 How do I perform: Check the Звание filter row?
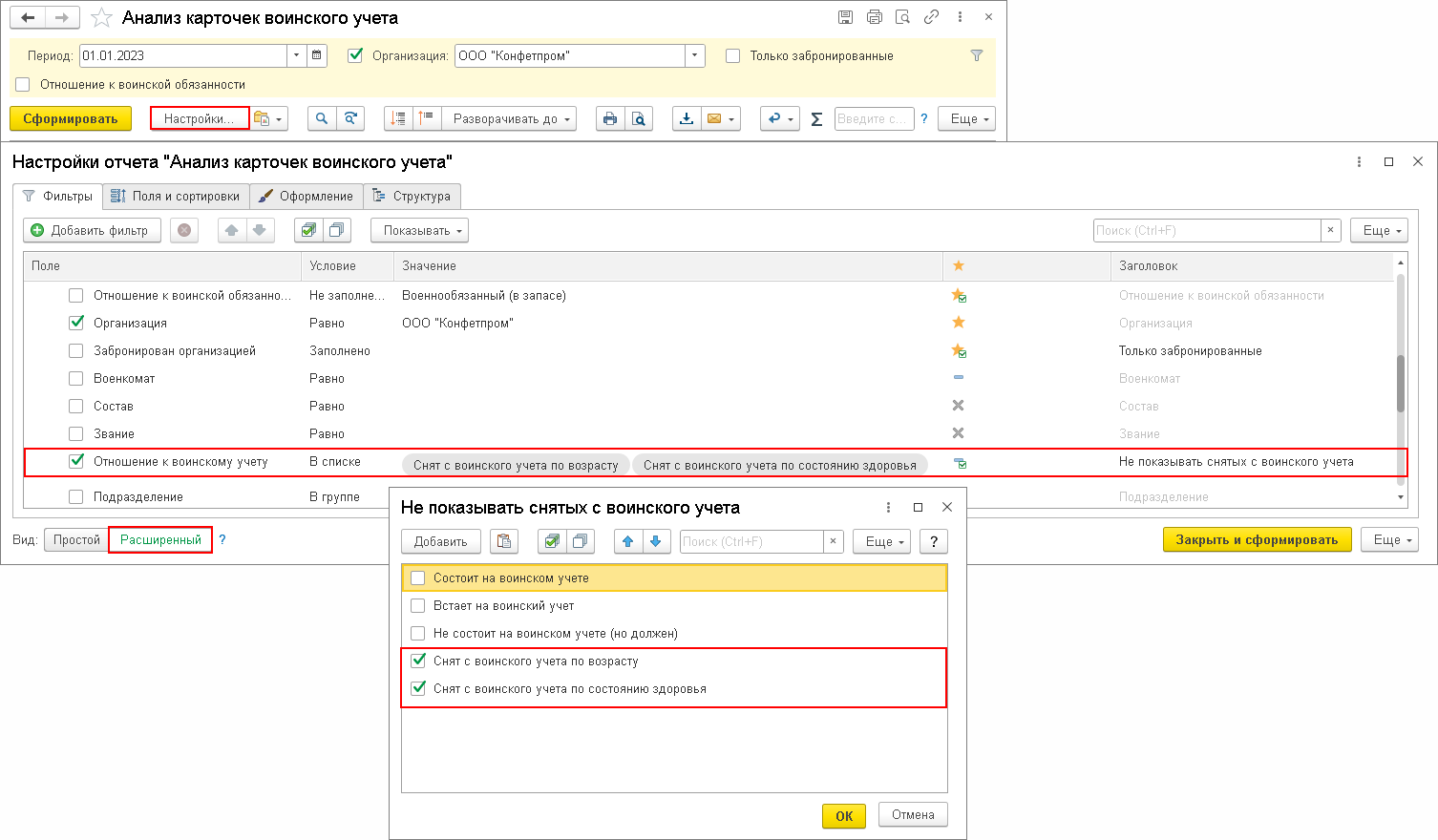tap(76, 433)
